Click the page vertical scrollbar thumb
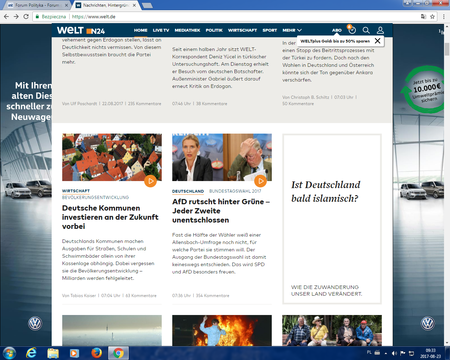The image size is (450, 360). coord(447,49)
